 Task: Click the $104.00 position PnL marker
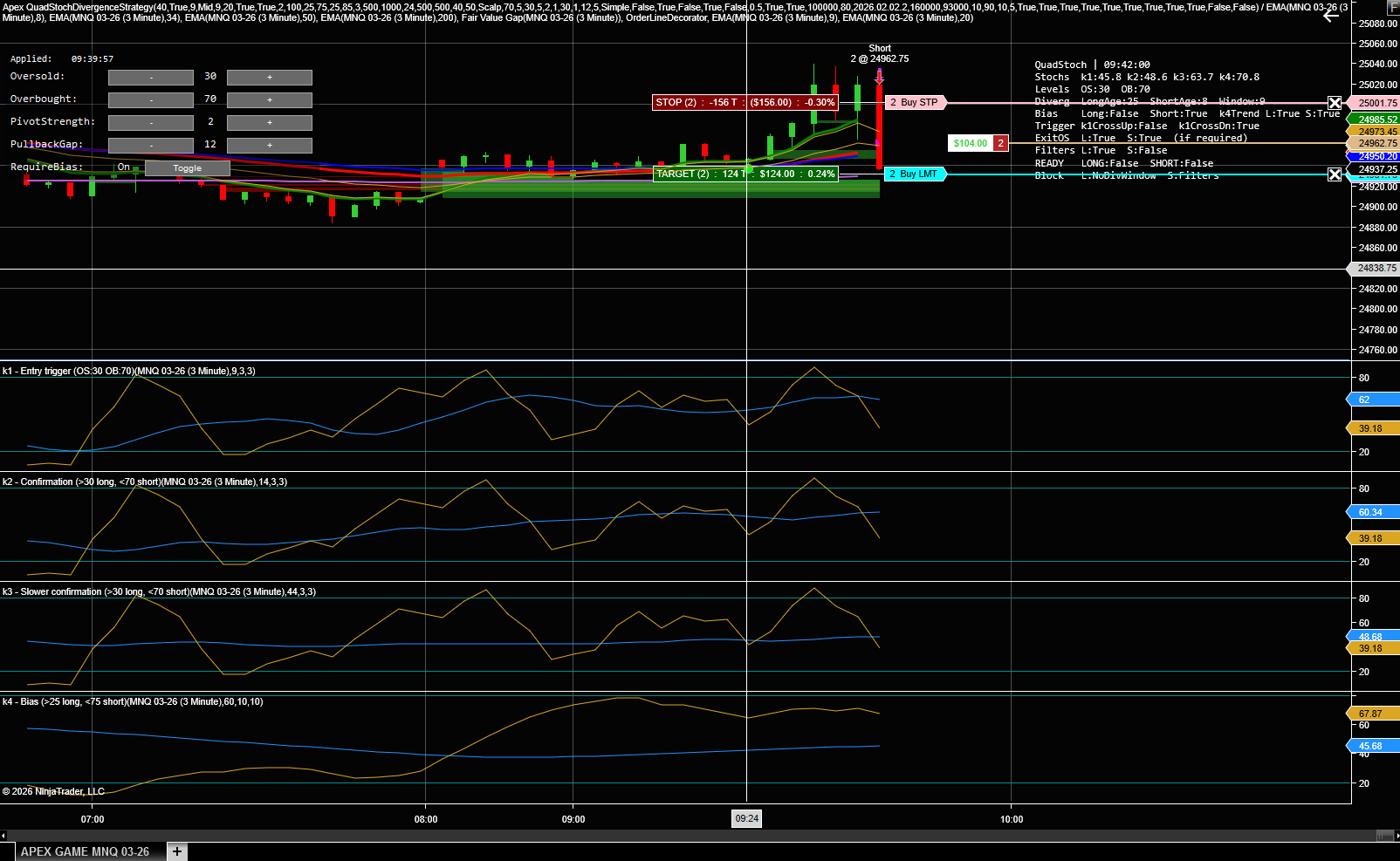tap(971, 143)
